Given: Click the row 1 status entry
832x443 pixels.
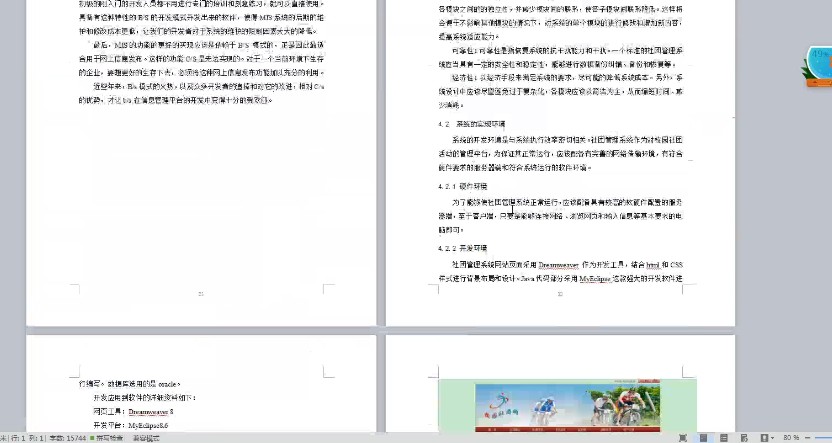Looking at the screenshot, I should click(x=18, y=438).
